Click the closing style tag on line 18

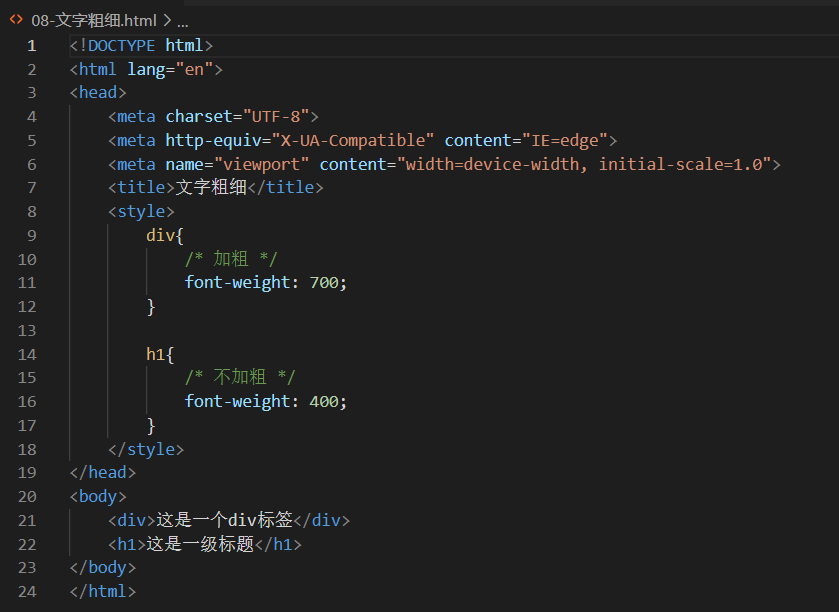point(146,449)
